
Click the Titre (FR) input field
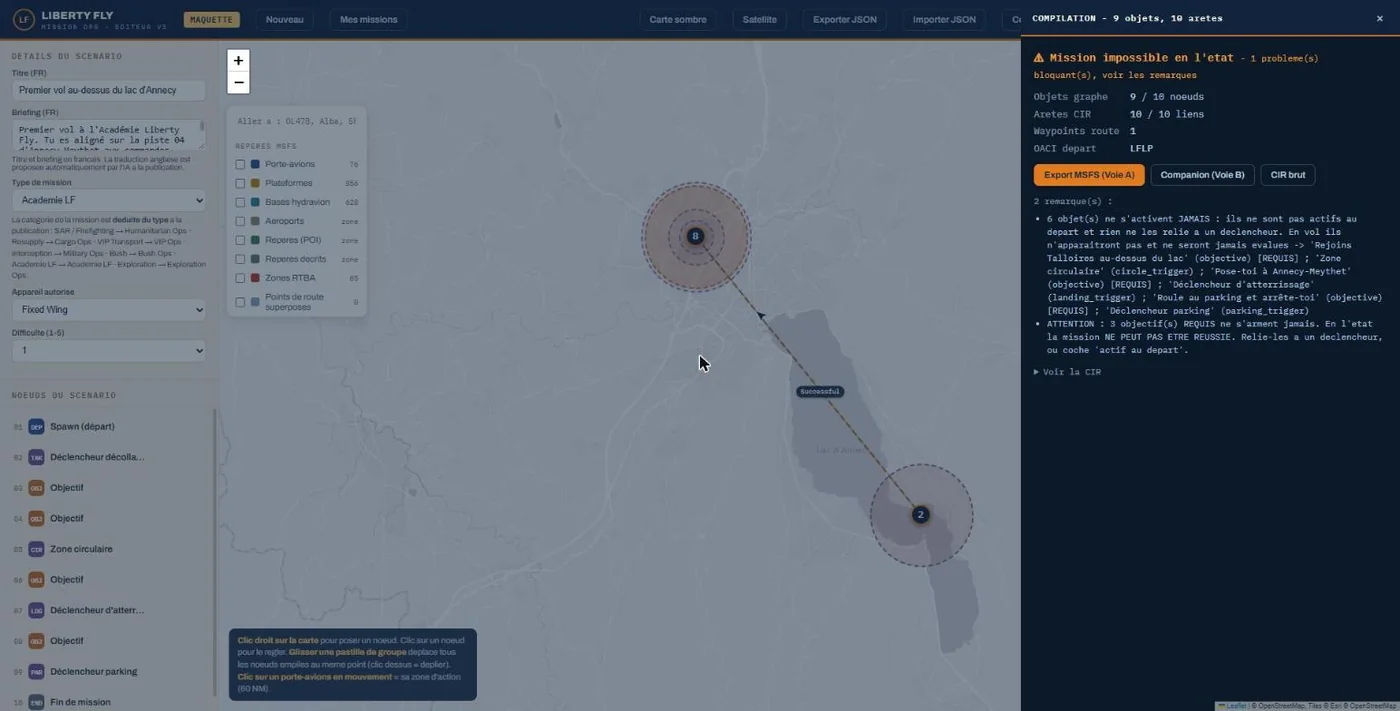coord(108,90)
